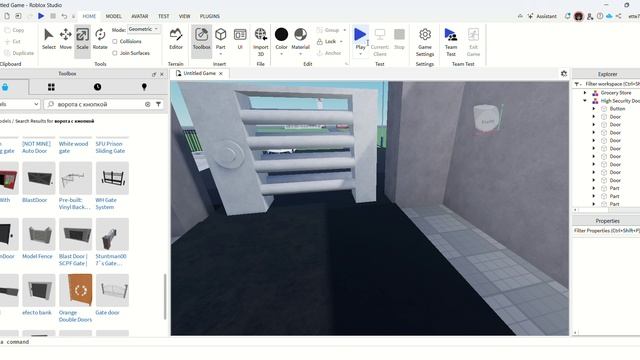
Task: Select the Select tool
Action: 49,39
